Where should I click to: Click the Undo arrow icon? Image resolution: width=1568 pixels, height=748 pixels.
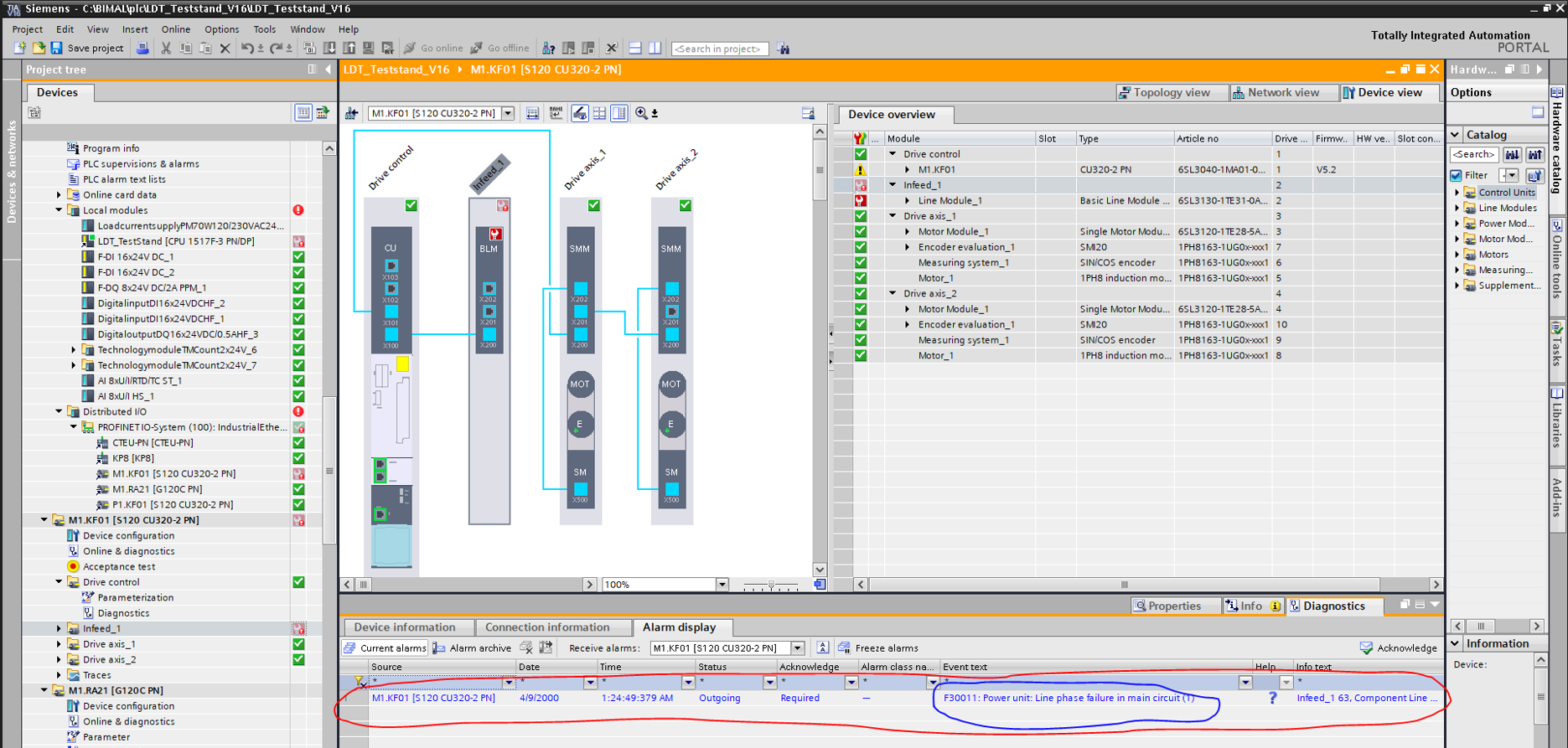246,49
